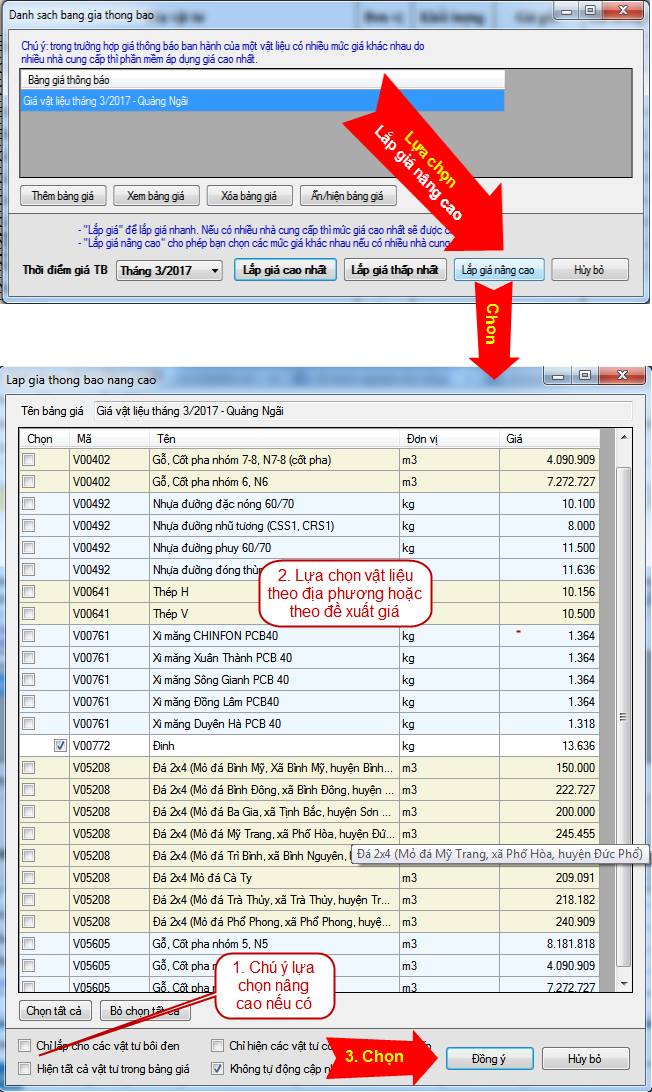Tick the checkbox for Thép H row
The height and width of the screenshot is (1092, 652).
pyautogui.click(x=29, y=592)
